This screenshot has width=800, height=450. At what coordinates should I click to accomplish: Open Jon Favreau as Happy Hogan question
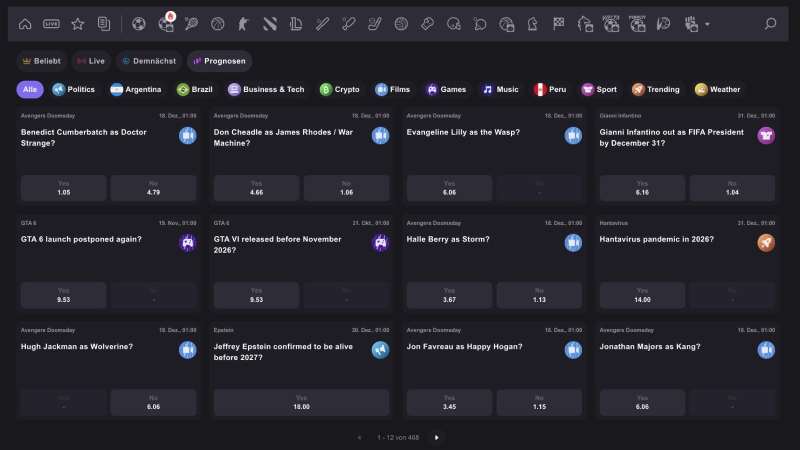[464, 346]
